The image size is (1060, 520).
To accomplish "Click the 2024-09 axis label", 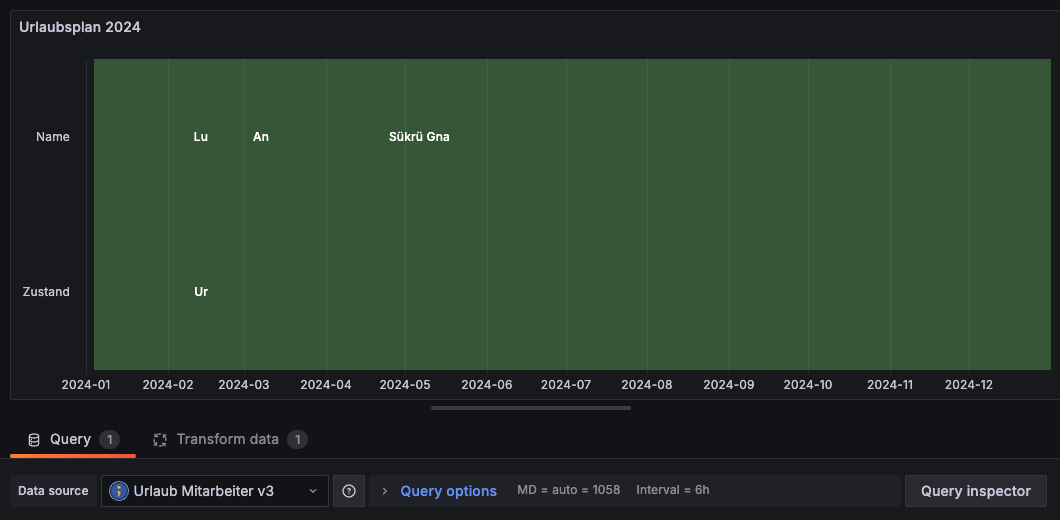I will 729,385.
